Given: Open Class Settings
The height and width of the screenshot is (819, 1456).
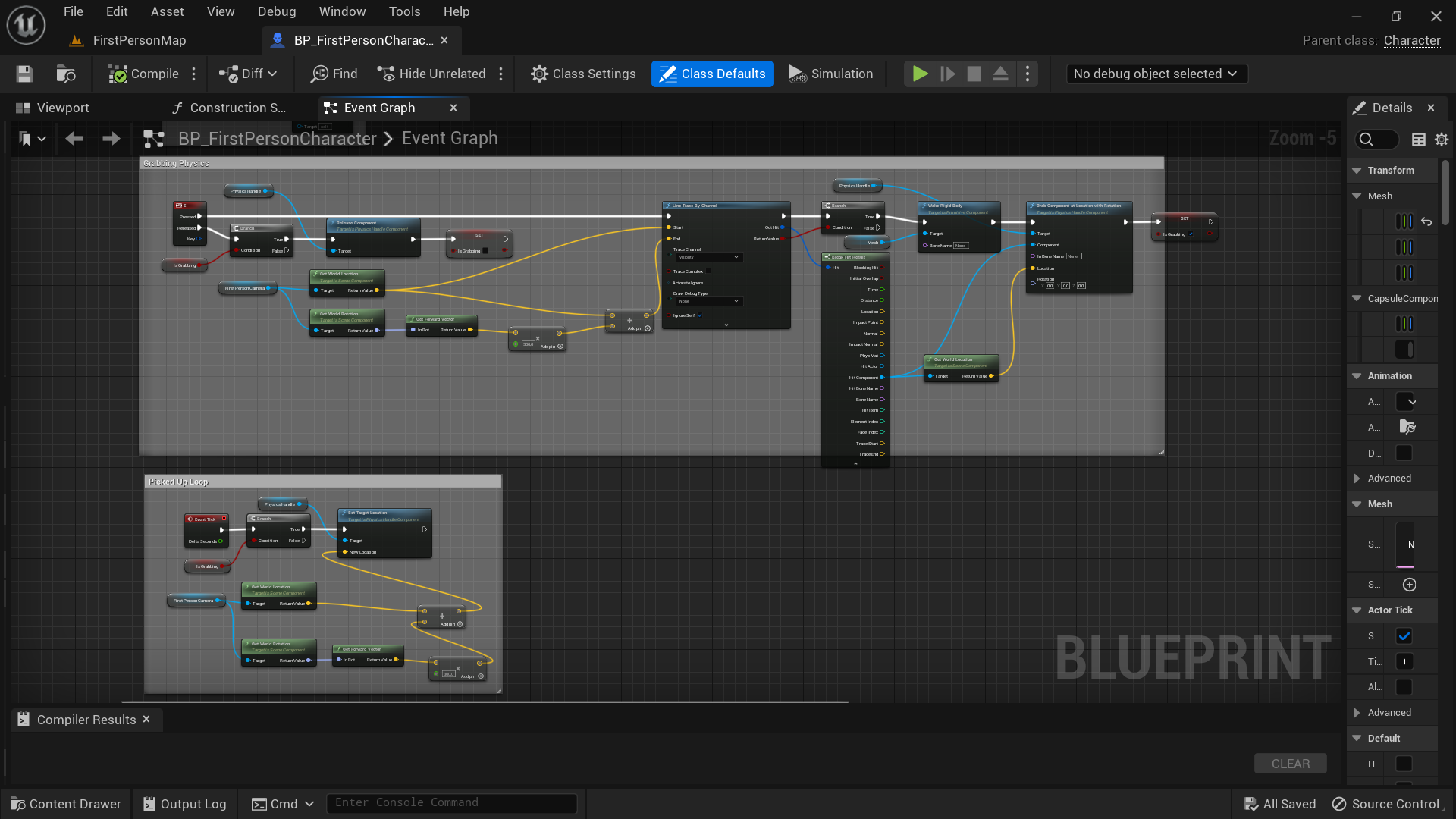Looking at the screenshot, I should 582,74.
